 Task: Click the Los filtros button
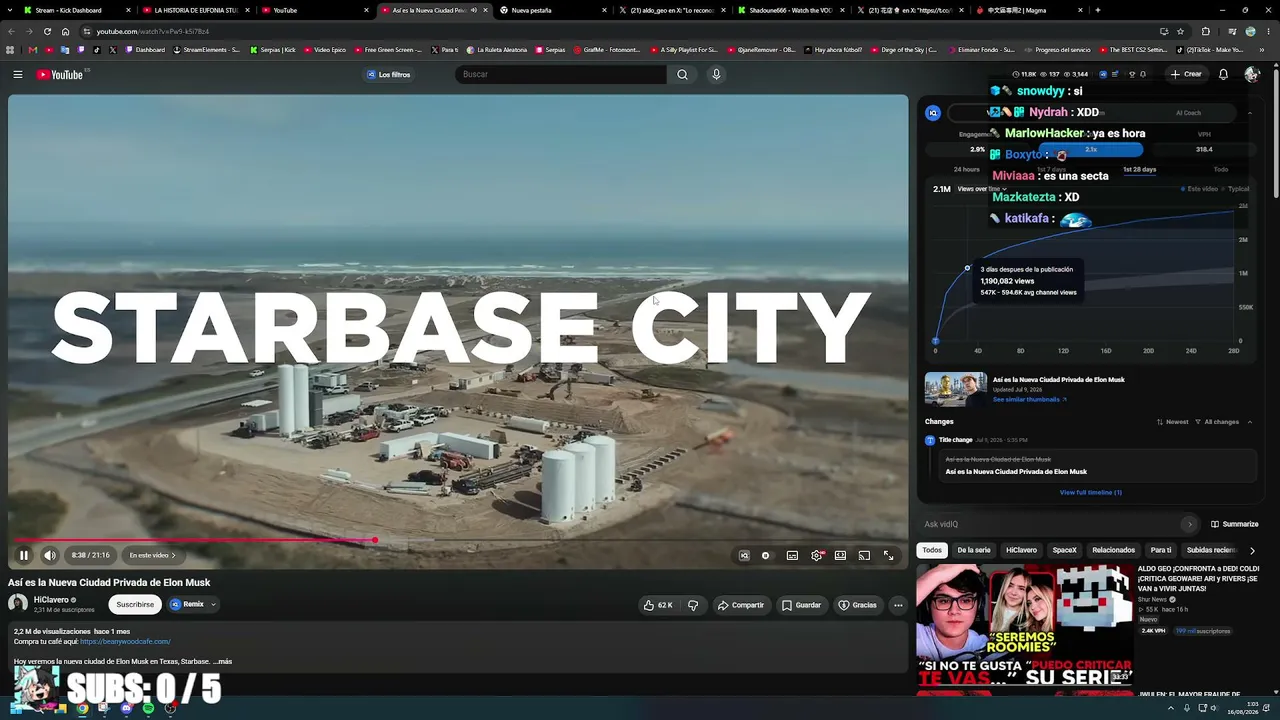pos(388,74)
